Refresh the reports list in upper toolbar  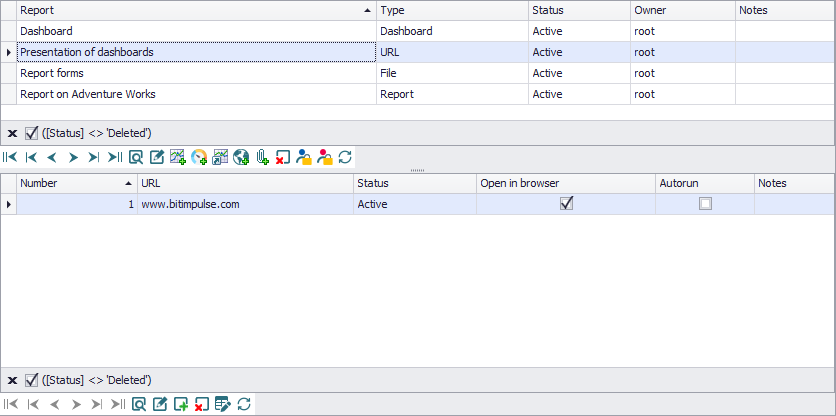(x=345, y=157)
